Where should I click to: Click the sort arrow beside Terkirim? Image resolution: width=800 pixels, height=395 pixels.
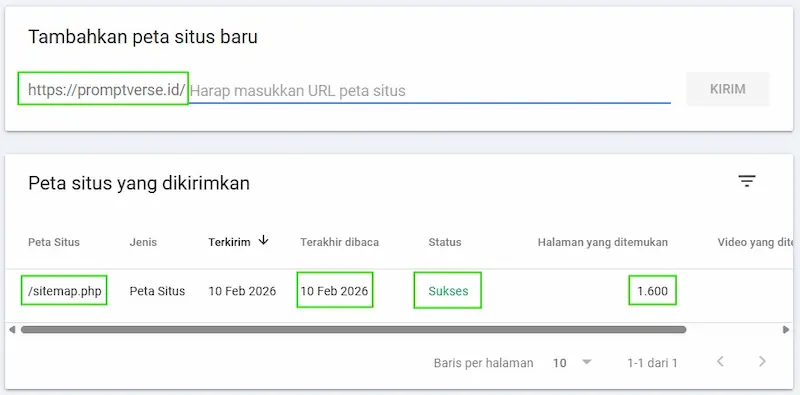pyautogui.click(x=263, y=240)
